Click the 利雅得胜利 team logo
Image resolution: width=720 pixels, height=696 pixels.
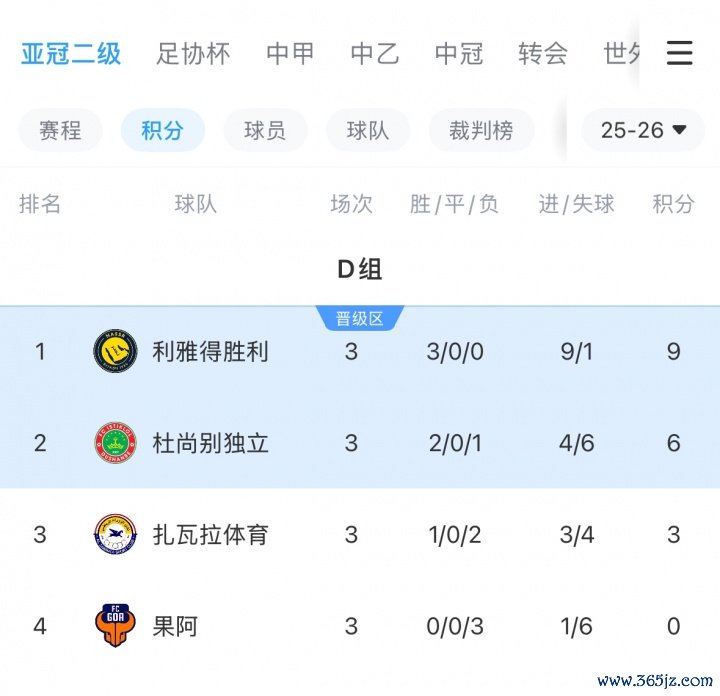tap(115, 351)
